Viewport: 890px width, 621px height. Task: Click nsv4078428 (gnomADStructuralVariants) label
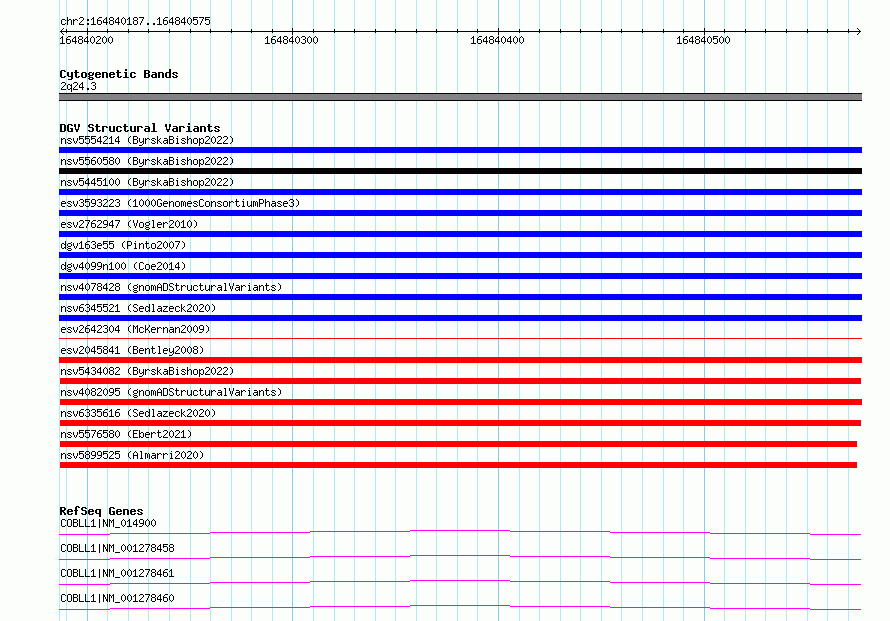click(x=171, y=287)
